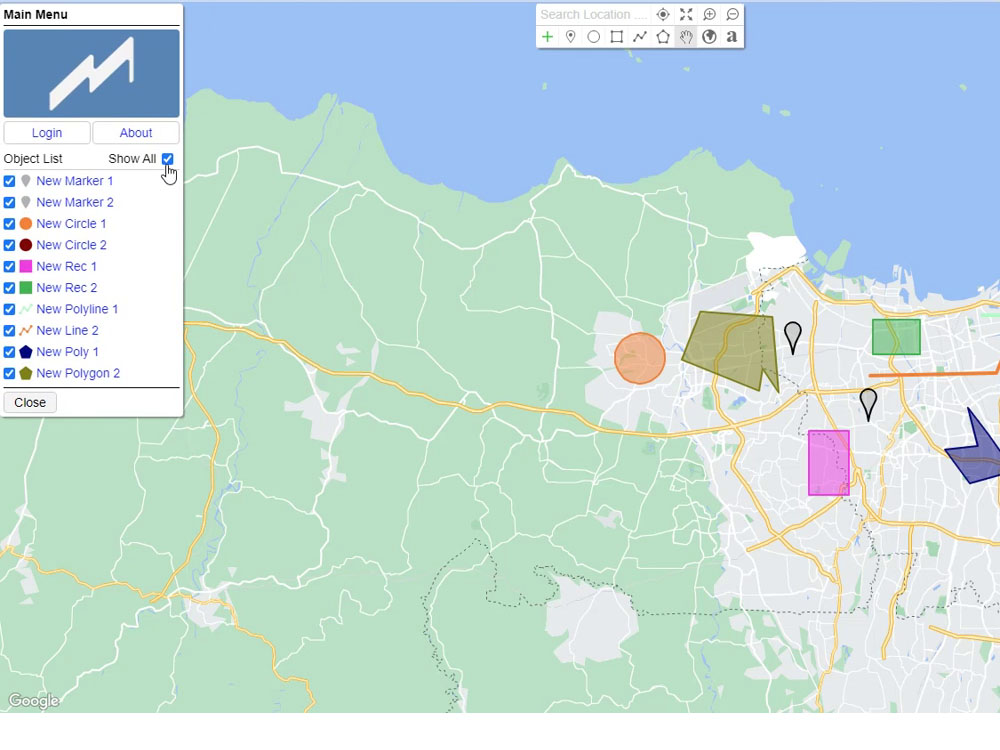Viewport: 1000px width, 750px height.
Task: Select the marker drawing tool
Action: pyautogui.click(x=570, y=37)
